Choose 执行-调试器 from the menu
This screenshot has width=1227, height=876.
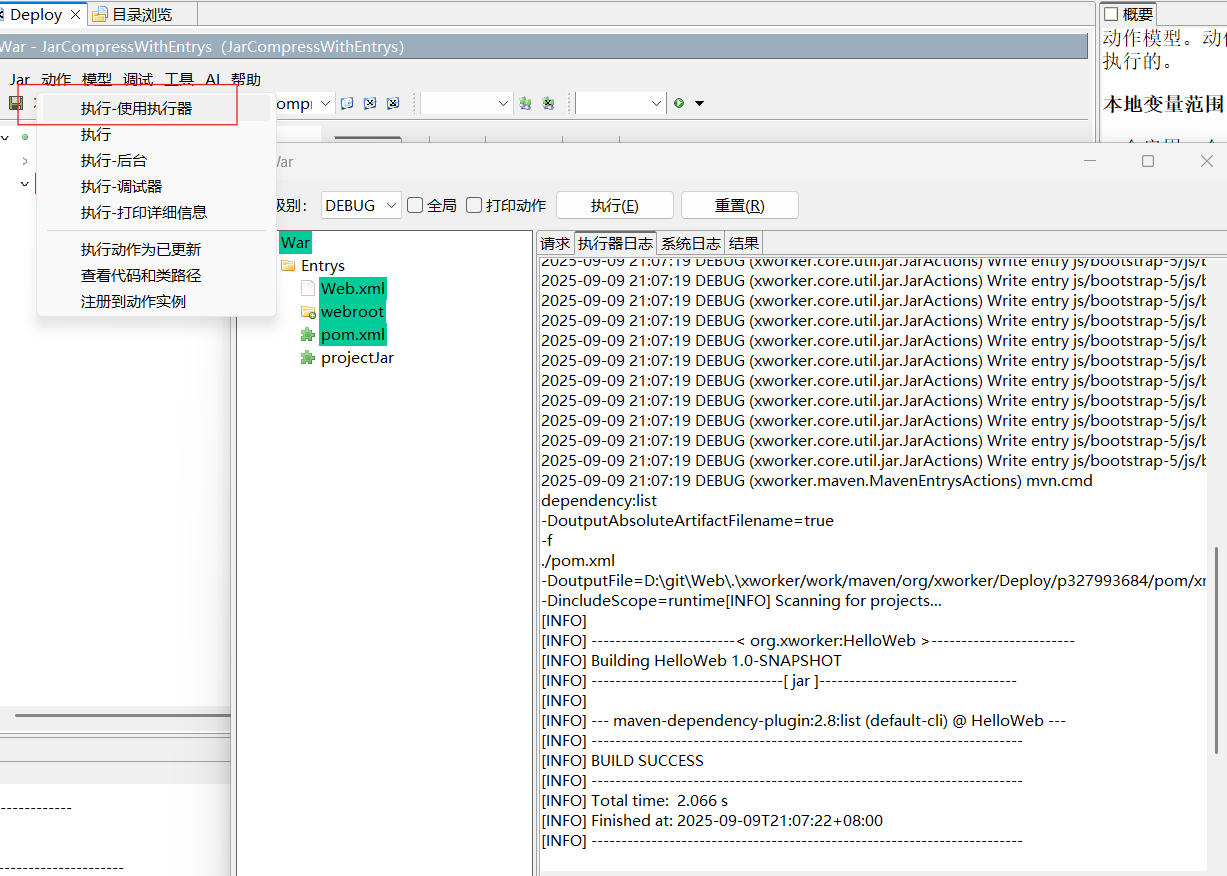coord(155,186)
